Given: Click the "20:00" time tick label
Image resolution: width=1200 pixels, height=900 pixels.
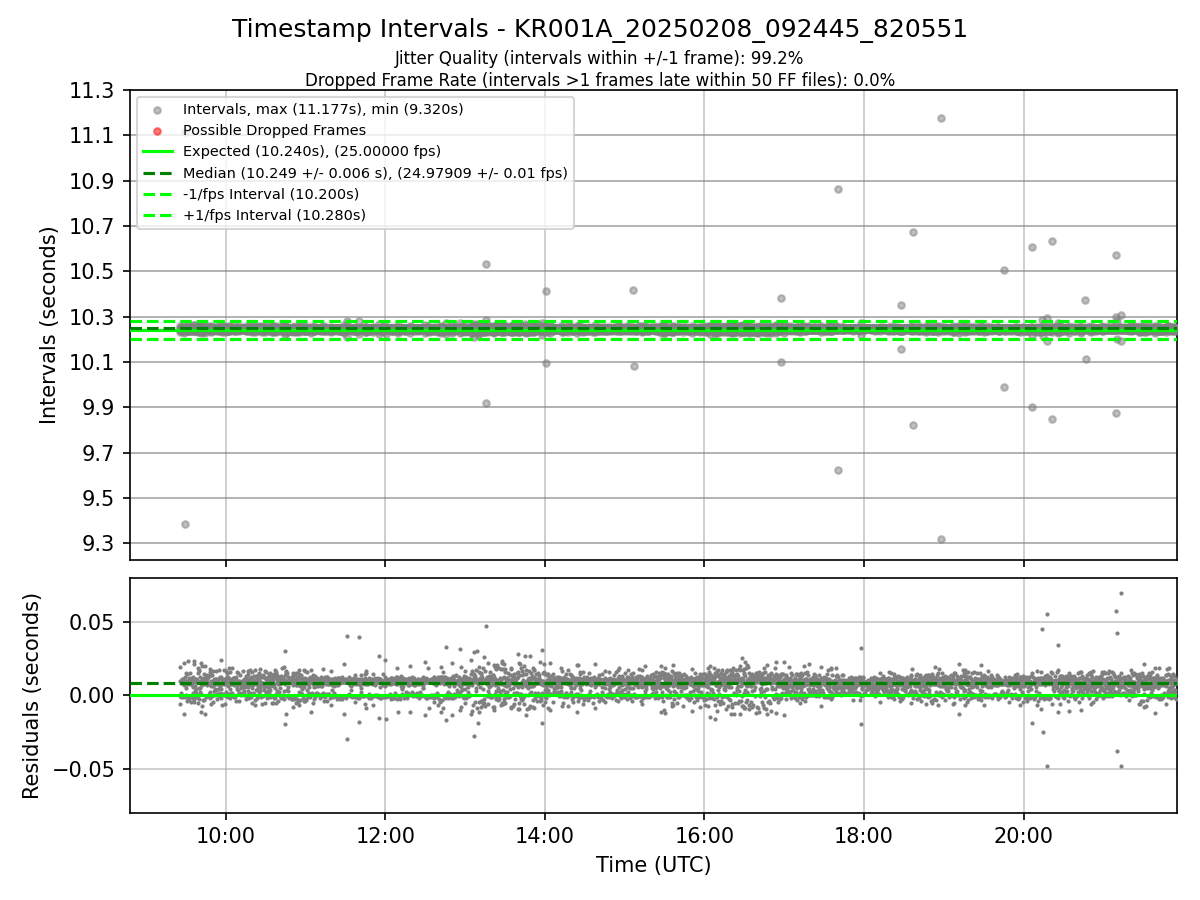Looking at the screenshot, I should (x=1023, y=836).
